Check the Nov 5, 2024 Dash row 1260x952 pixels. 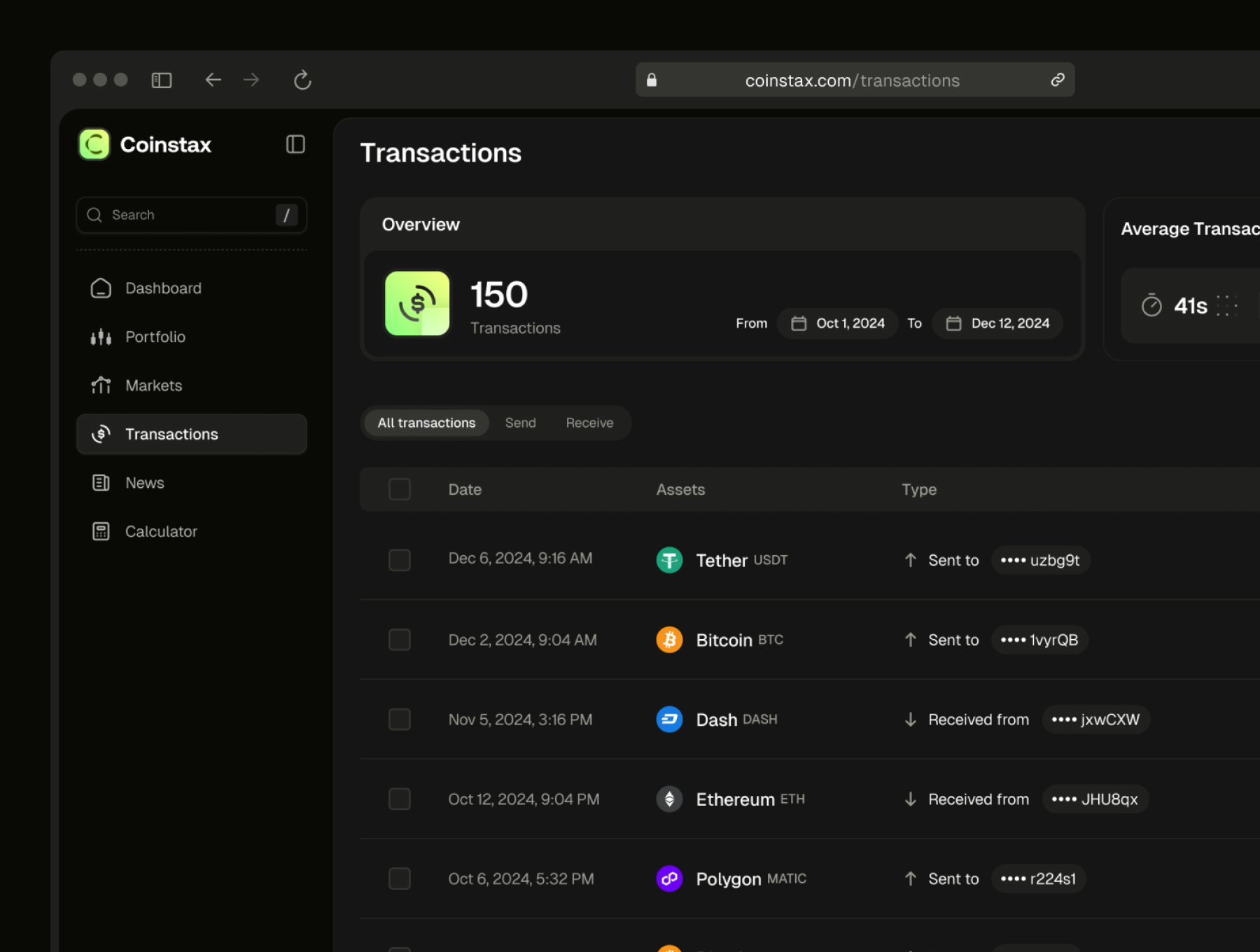pos(400,720)
